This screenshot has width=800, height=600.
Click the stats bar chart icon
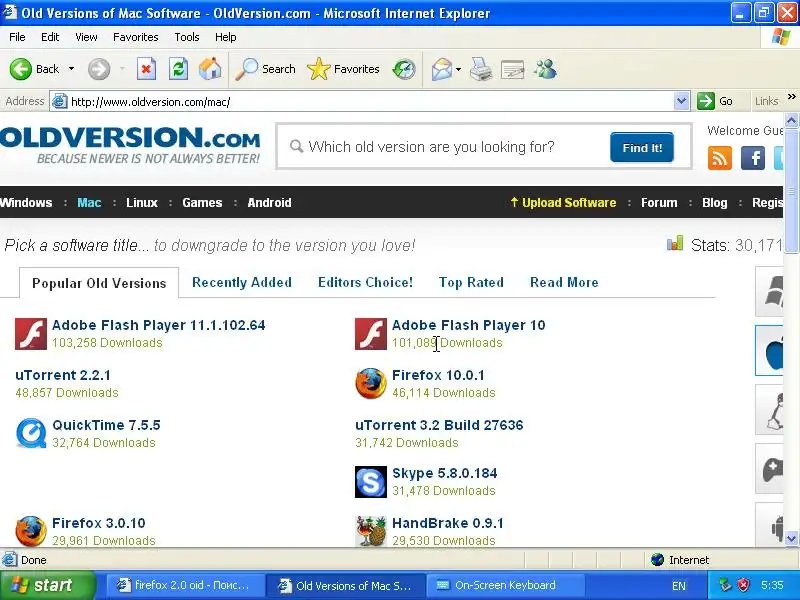674,243
